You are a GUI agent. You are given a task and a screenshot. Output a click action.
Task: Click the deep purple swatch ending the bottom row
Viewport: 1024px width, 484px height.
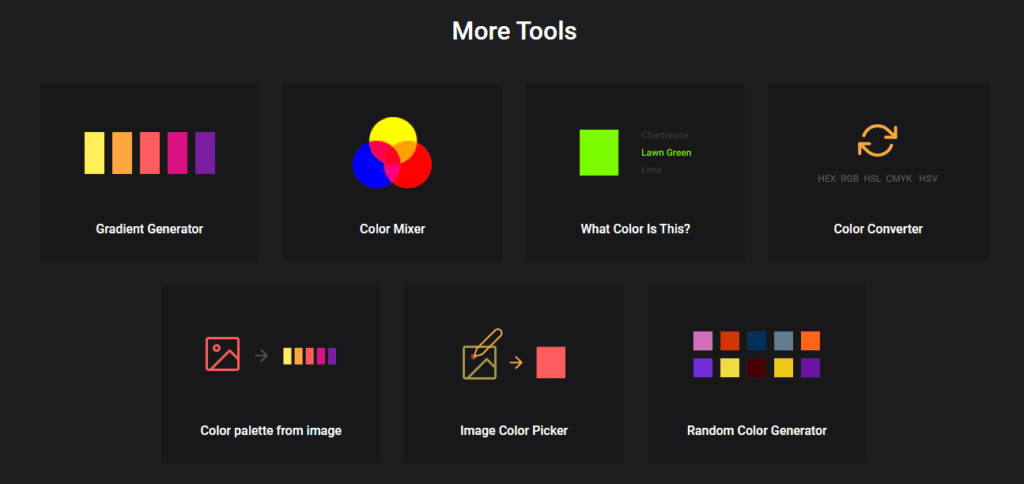click(x=810, y=368)
